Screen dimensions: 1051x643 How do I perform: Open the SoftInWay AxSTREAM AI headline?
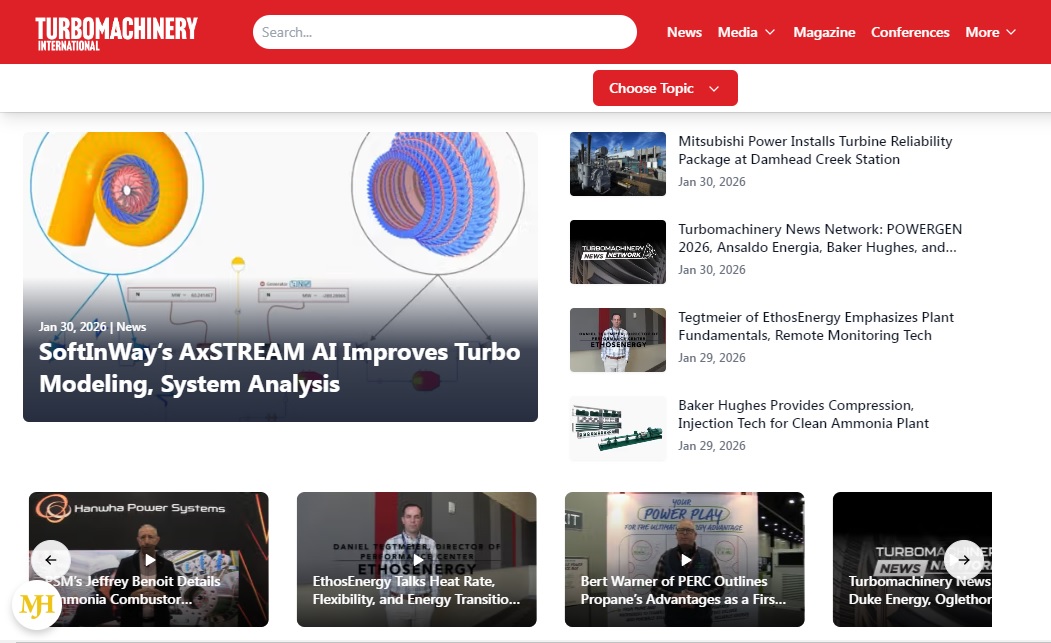(279, 368)
